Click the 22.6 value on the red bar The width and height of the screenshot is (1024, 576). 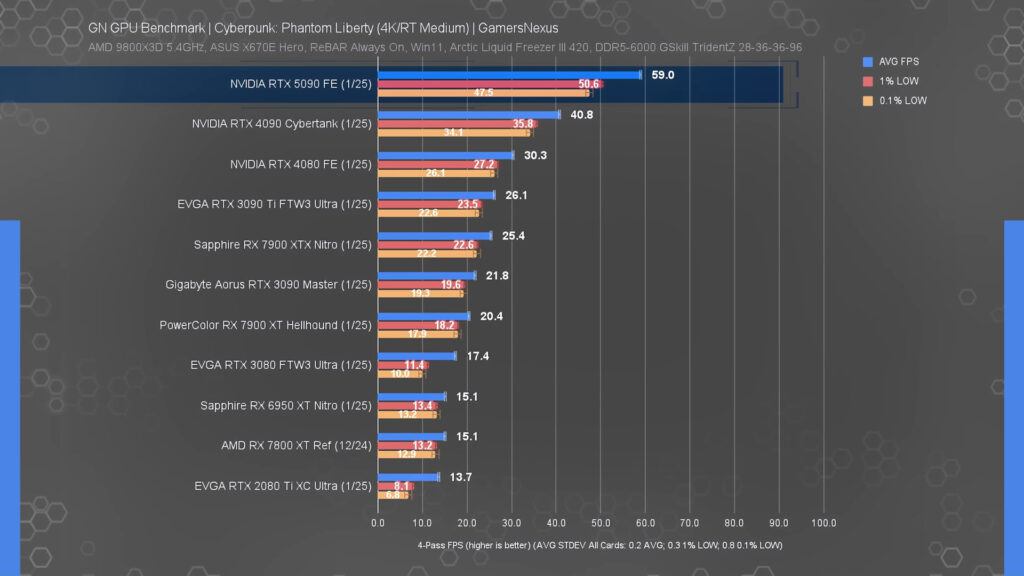[464, 245]
